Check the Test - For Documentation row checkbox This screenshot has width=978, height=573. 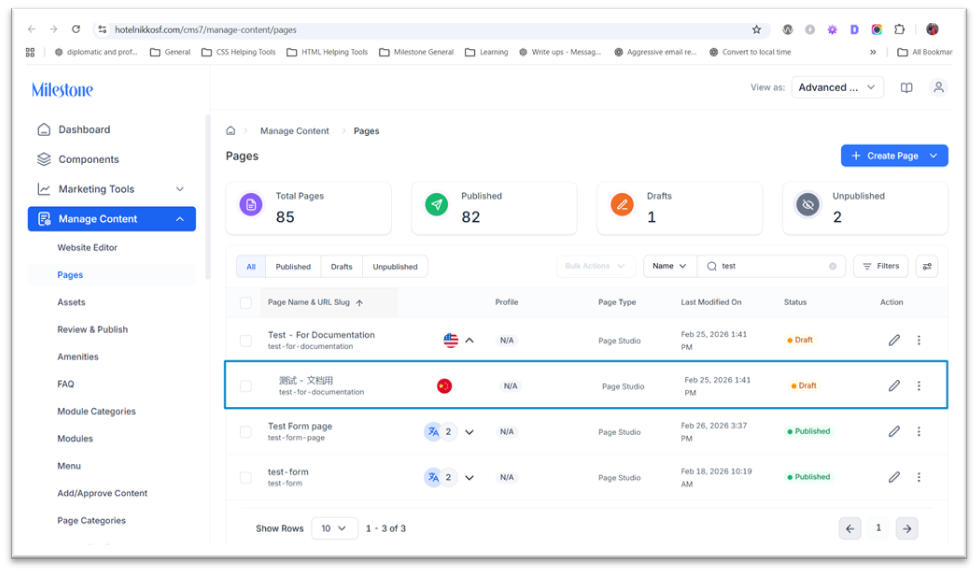pos(246,340)
